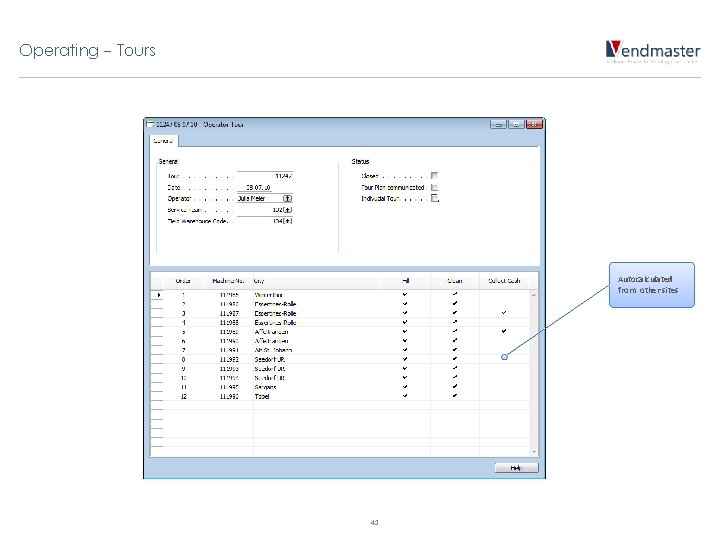Toggle the Clean checkmark for order 7
Viewport: 720px width, 540px height.
455,349
